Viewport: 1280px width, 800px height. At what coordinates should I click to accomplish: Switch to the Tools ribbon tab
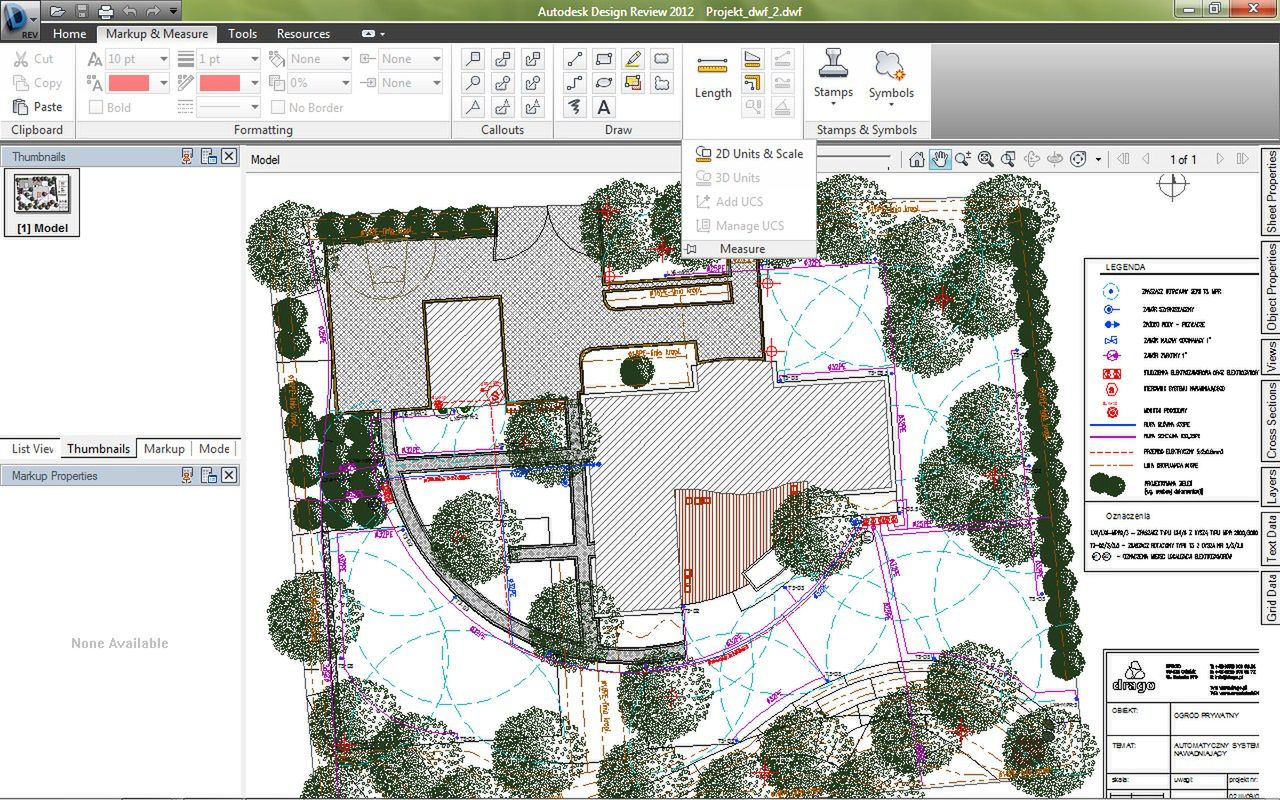click(x=242, y=33)
